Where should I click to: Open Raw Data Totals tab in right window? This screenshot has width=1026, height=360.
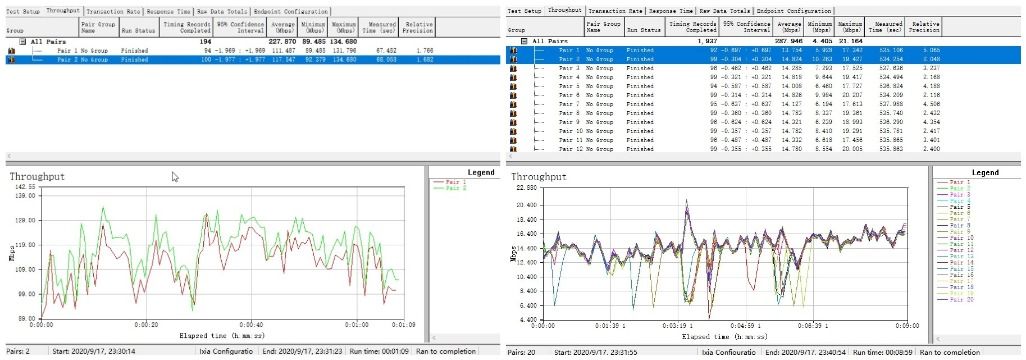(x=725, y=11)
